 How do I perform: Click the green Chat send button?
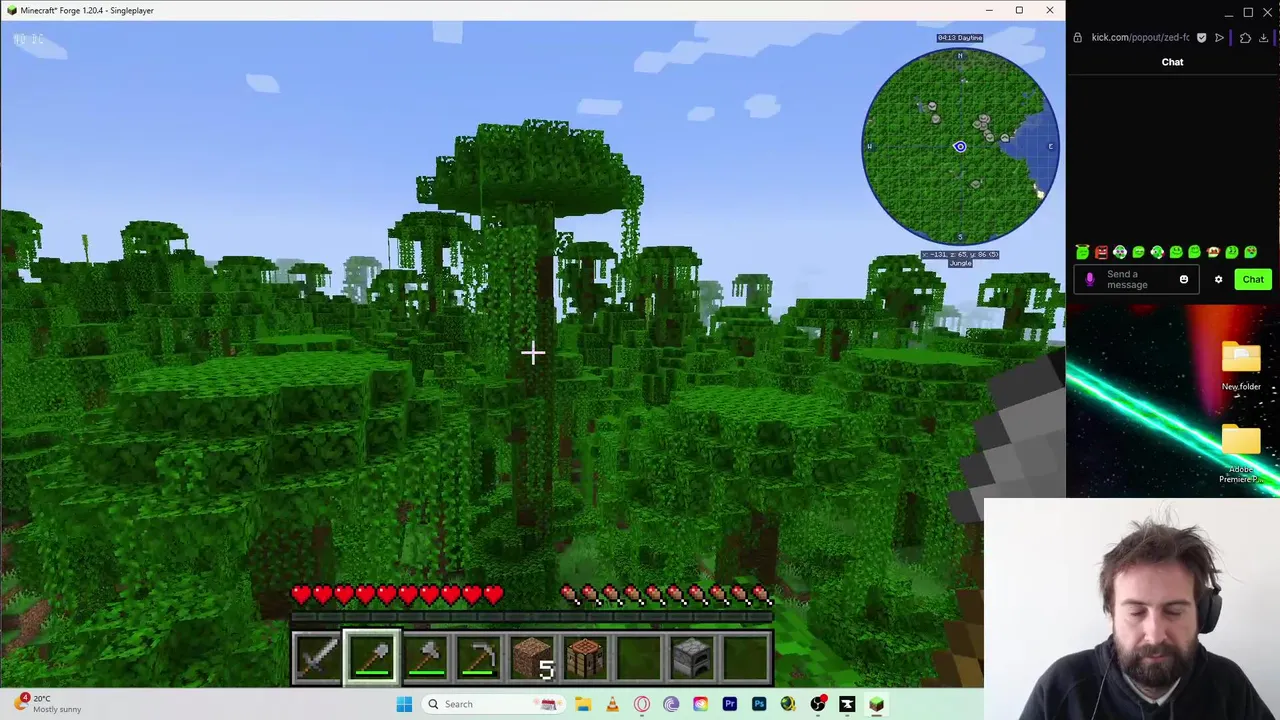pos(1253,280)
